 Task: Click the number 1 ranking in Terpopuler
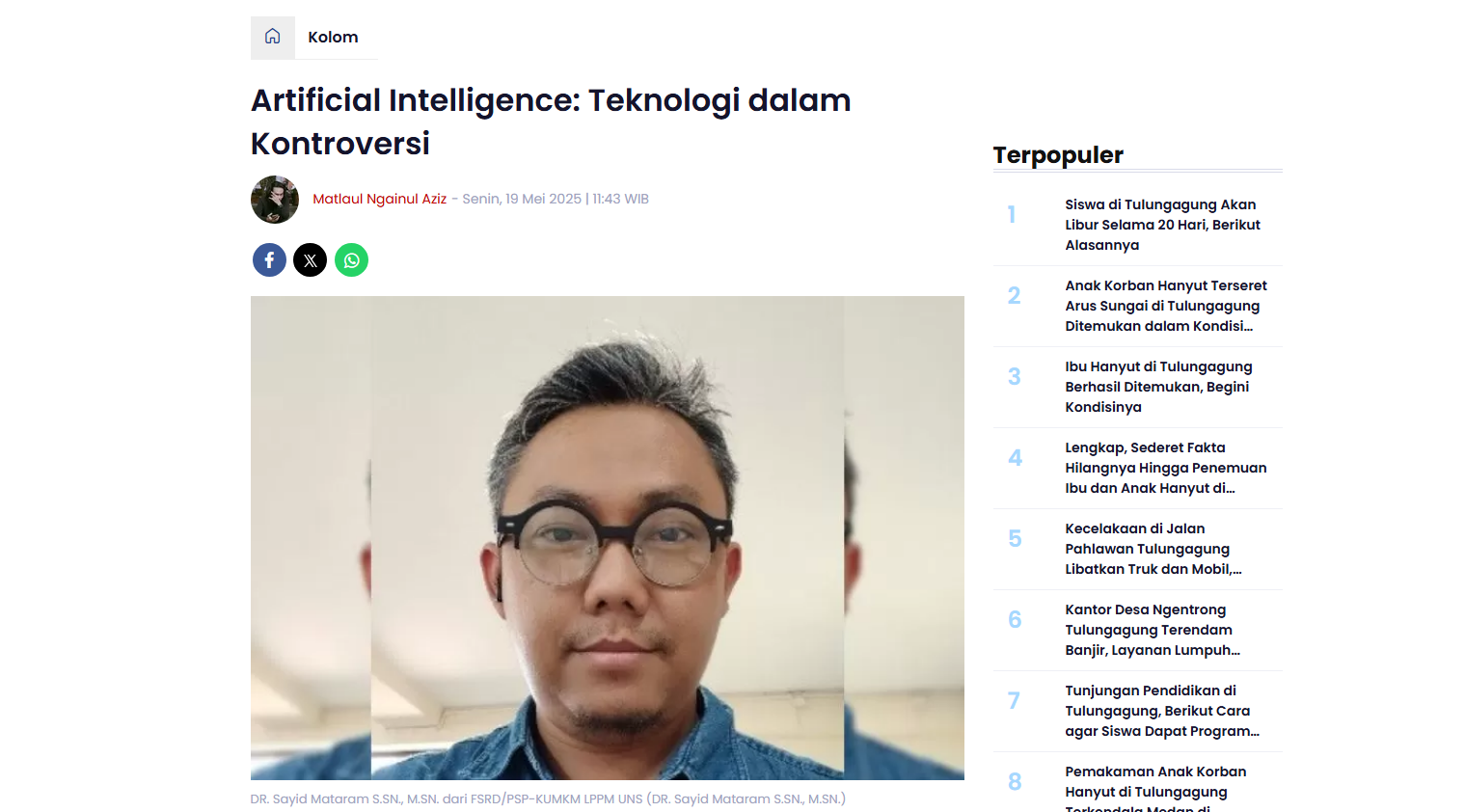(x=1012, y=214)
